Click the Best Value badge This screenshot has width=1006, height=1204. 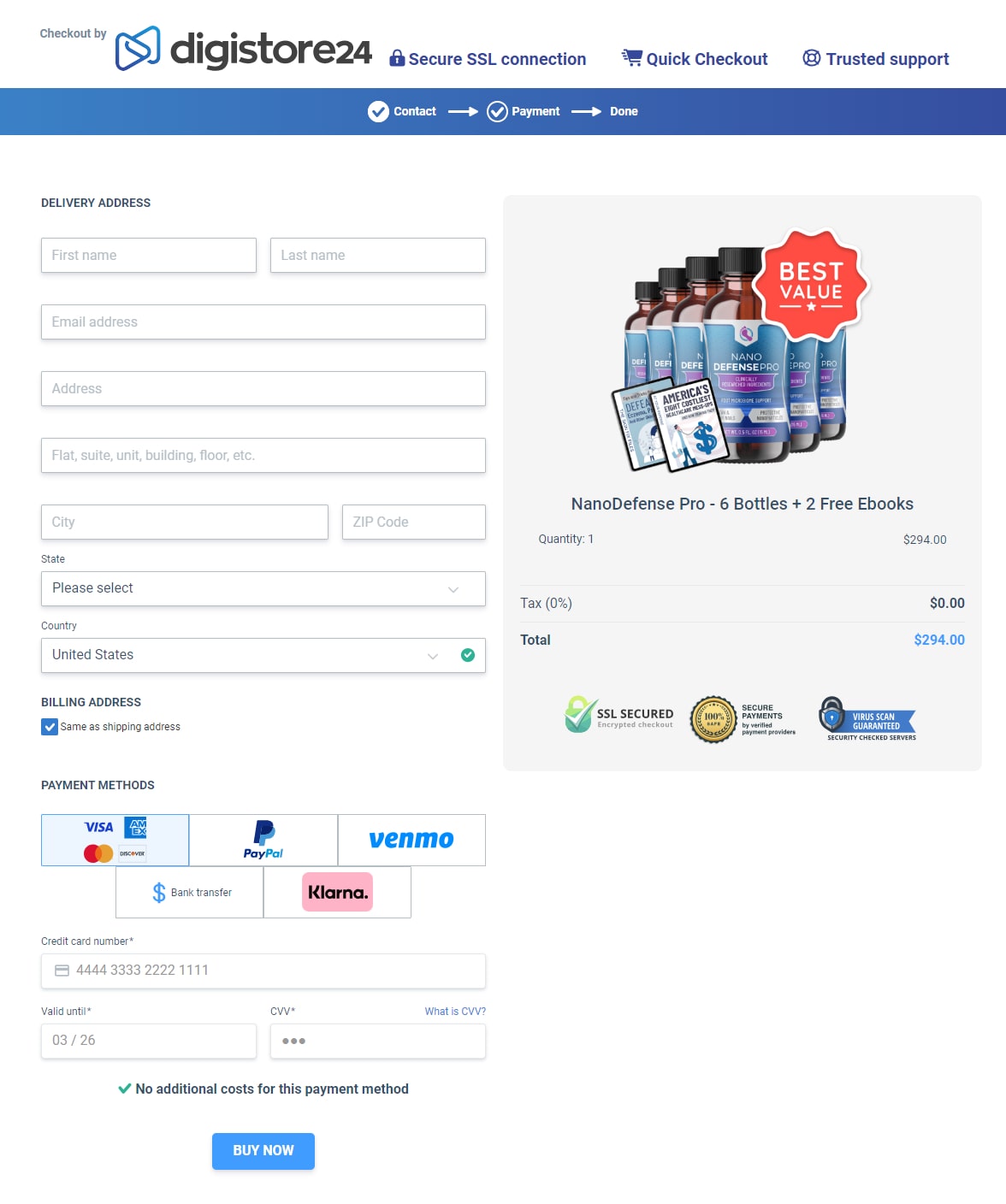(811, 285)
